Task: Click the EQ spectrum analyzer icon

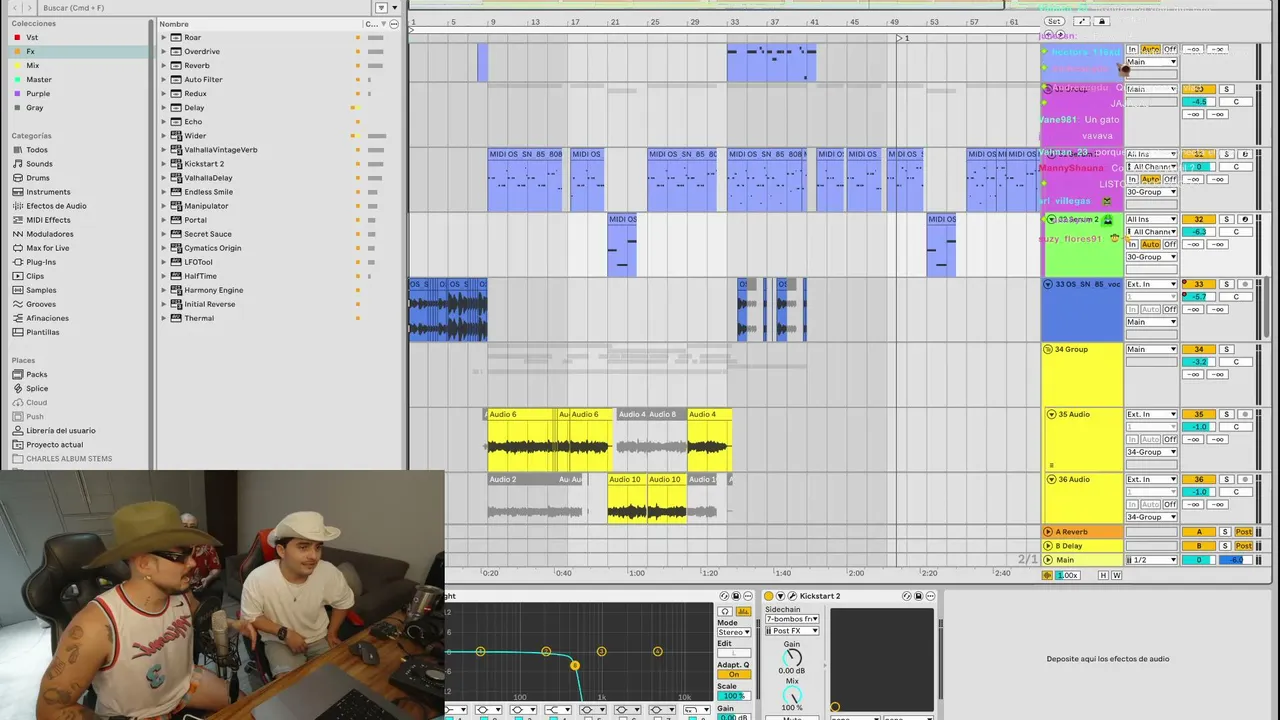Action: (743, 611)
